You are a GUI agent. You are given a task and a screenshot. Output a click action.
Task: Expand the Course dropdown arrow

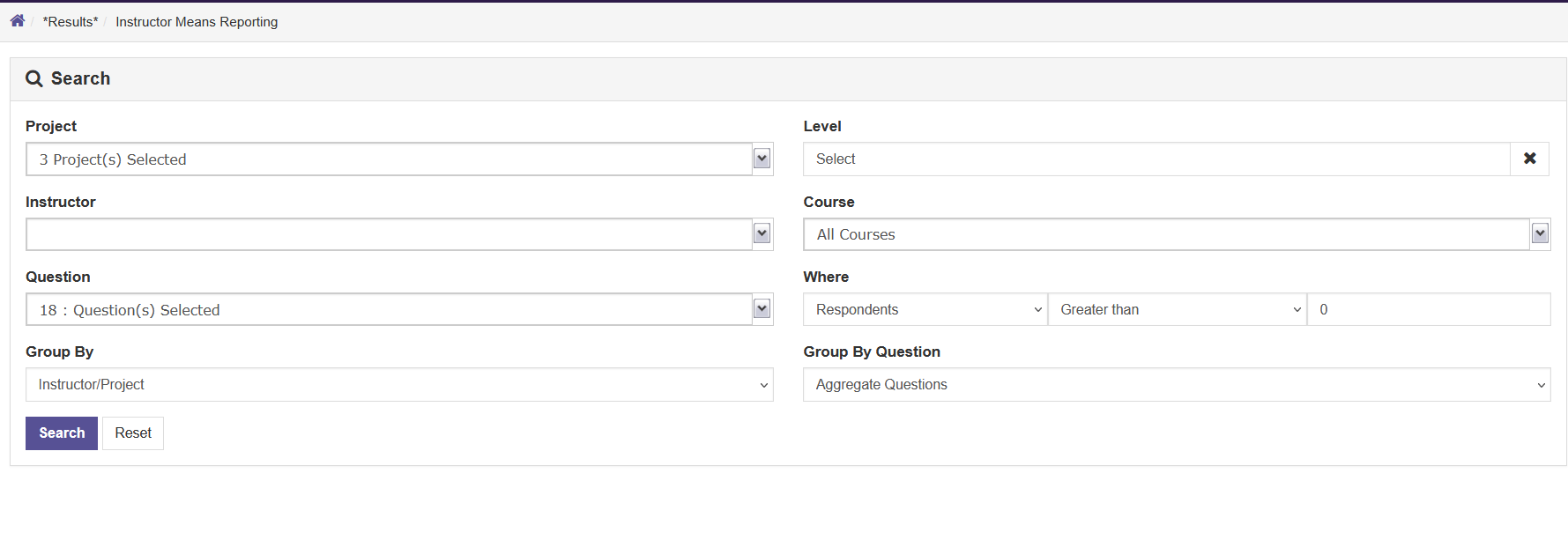(1539, 233)
